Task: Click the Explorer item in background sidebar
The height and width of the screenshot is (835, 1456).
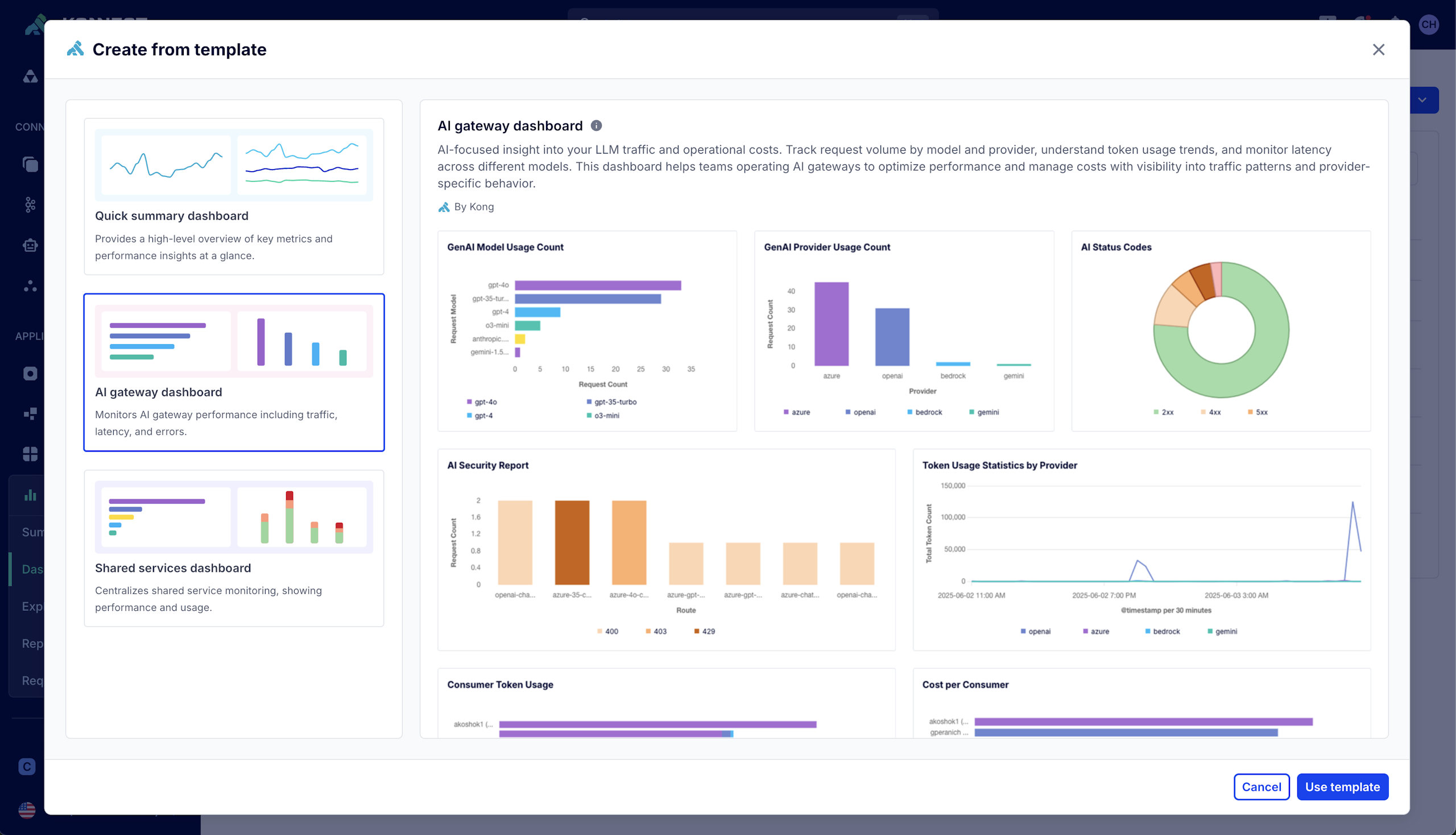Action: (x=32, y=606)
